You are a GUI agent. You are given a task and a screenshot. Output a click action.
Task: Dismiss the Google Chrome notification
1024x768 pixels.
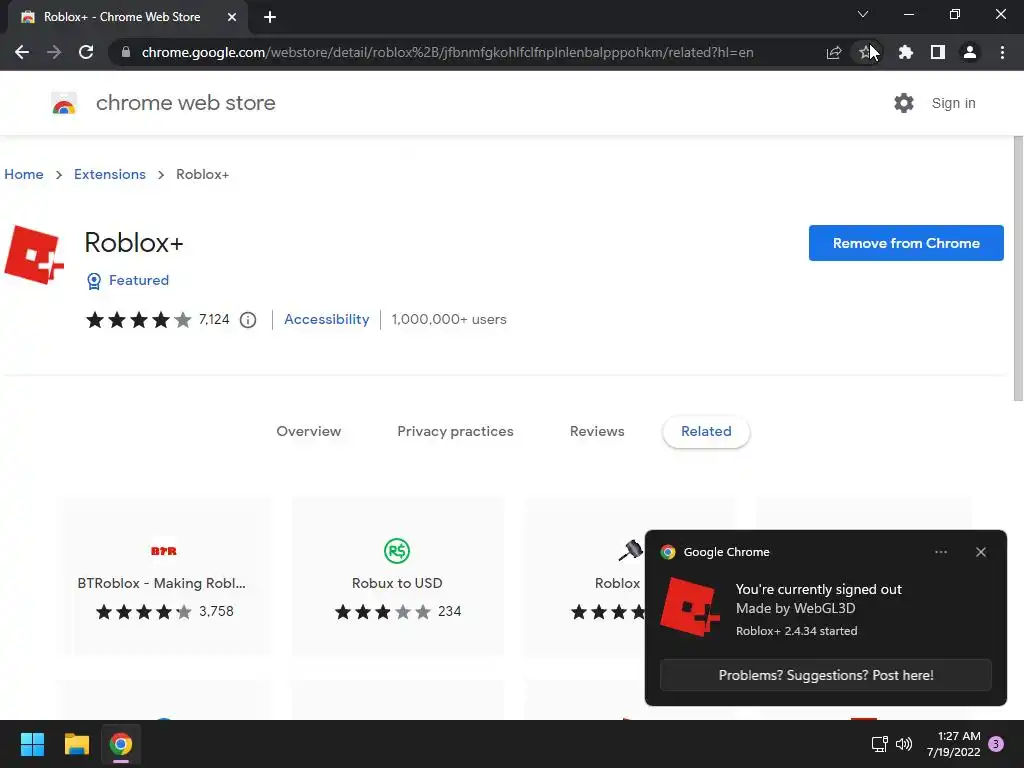tap(981, 552)
